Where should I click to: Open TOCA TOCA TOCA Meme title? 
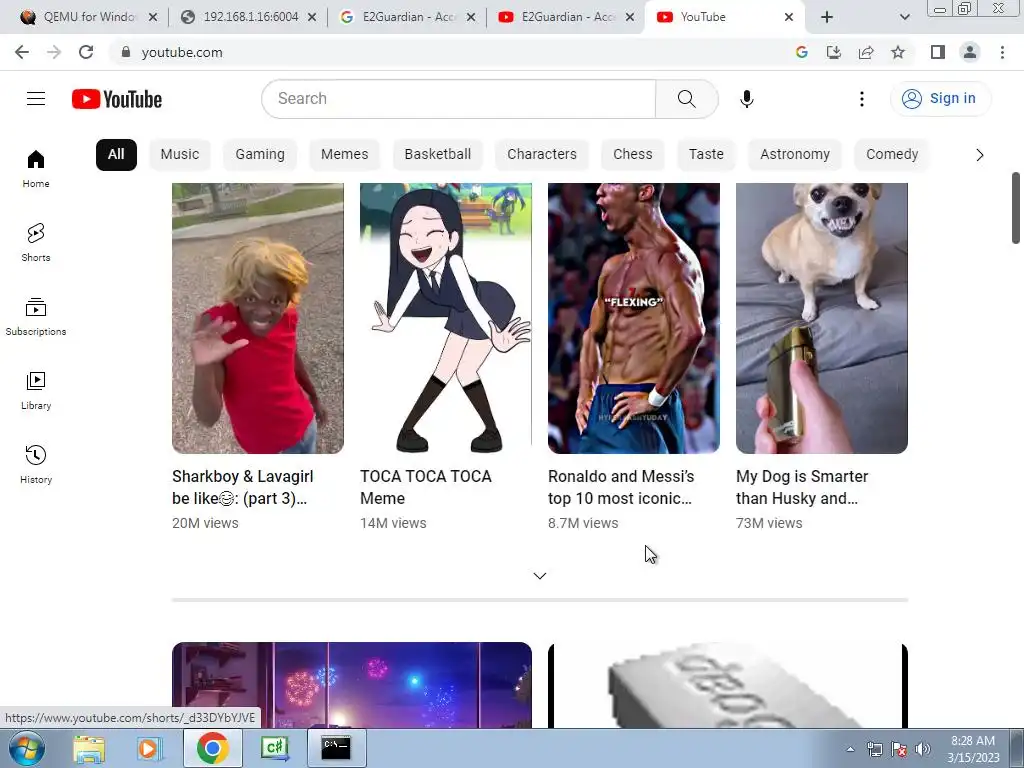(x=426, y=487)
